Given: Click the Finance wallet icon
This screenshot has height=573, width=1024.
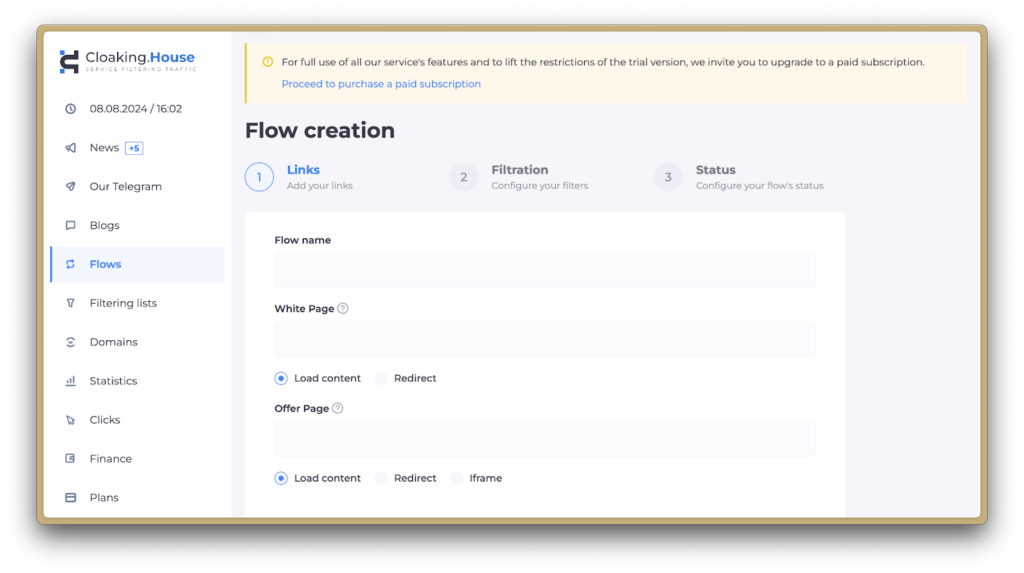Looking at the screenshot, I should [70, 459].
